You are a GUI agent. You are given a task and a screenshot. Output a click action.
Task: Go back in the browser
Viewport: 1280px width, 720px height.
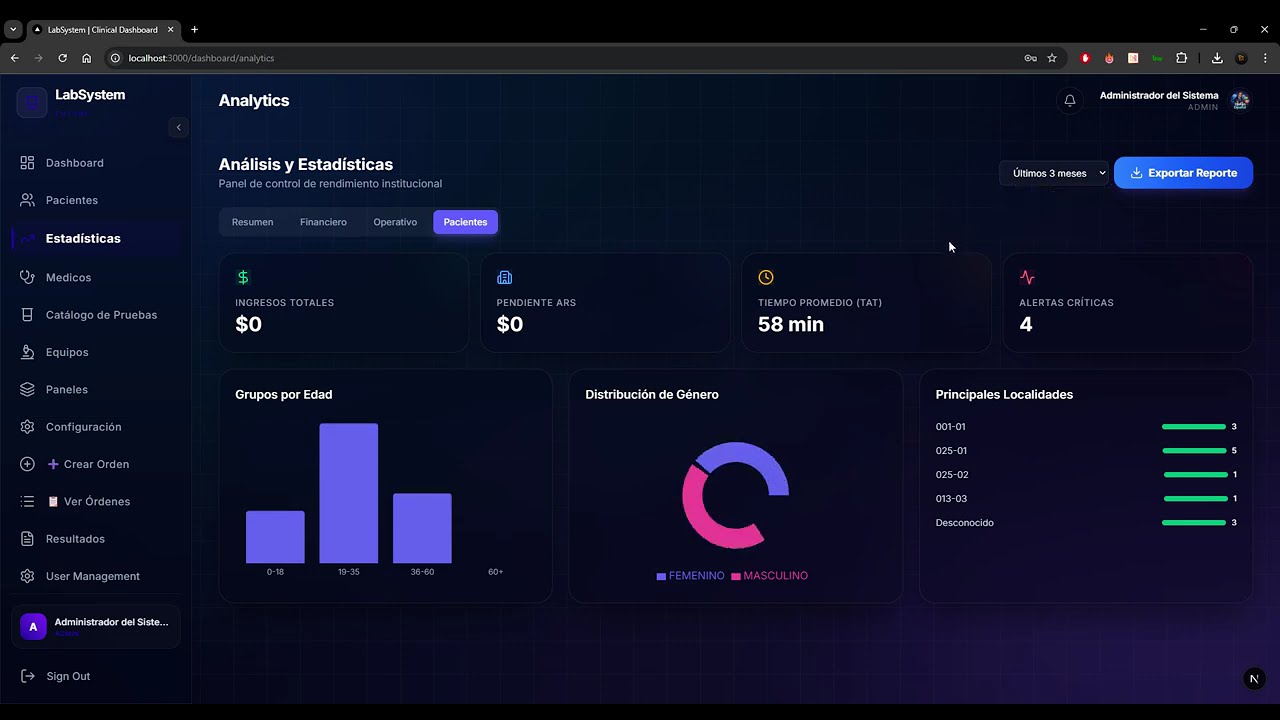15,58
